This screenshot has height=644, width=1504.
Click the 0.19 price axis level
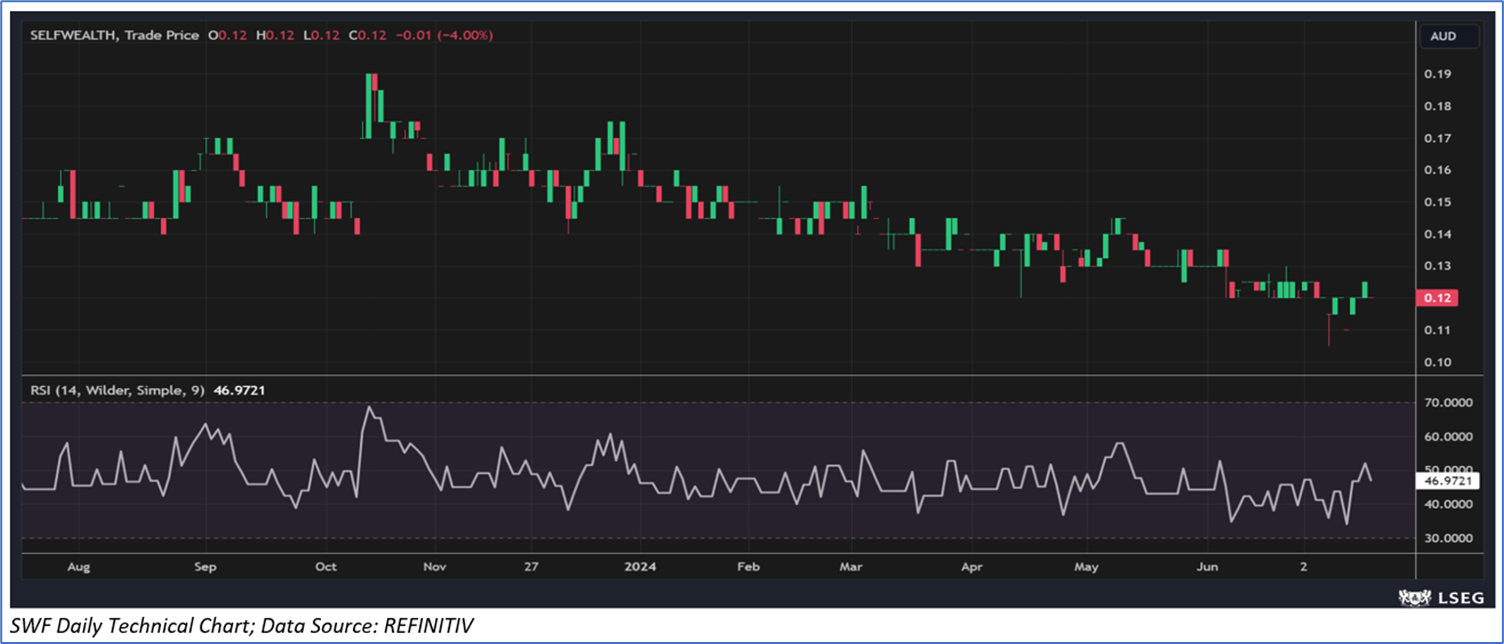click(1436, 74)
